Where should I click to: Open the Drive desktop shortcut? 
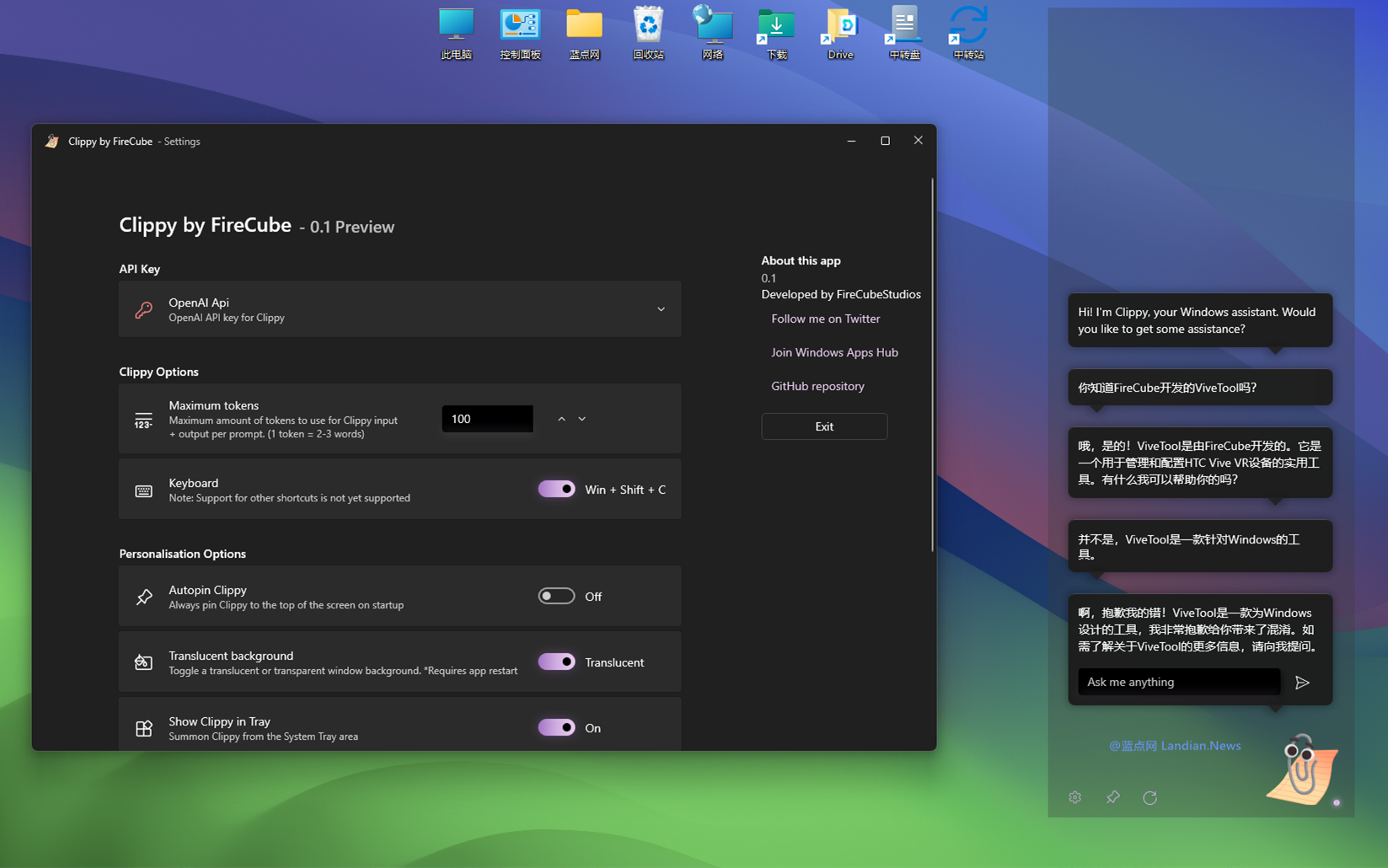tap(840, 33)
